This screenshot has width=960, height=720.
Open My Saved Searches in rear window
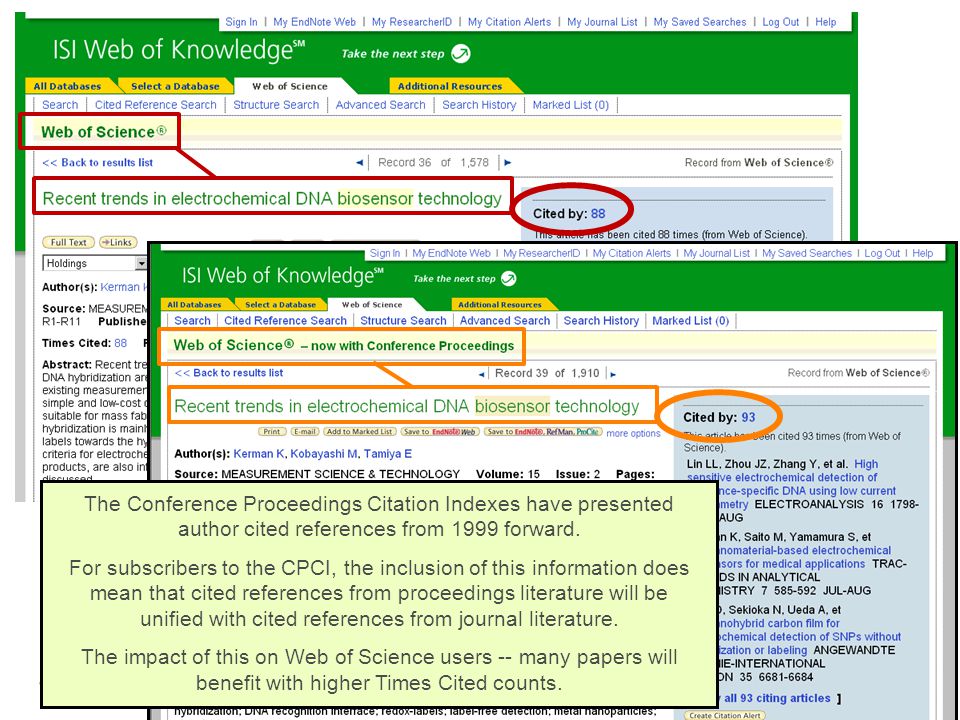click(700, 22)
